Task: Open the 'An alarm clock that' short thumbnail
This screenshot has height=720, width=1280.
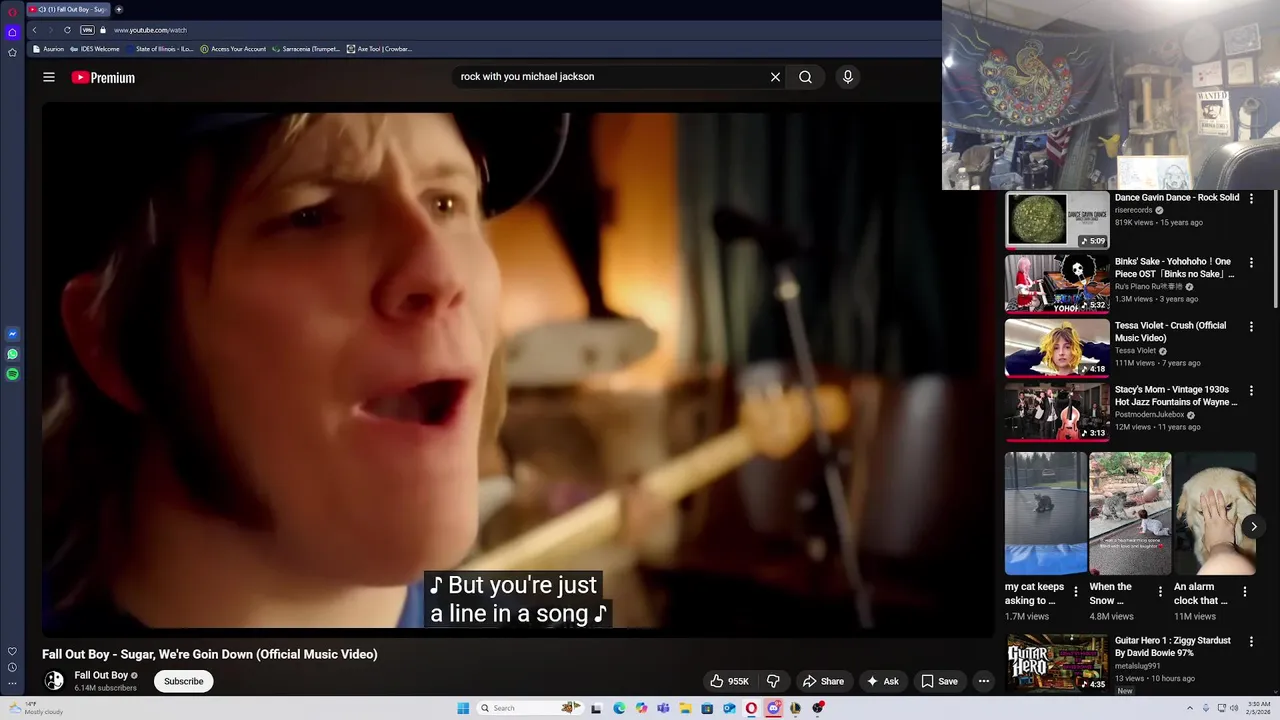Action: 1214,513
